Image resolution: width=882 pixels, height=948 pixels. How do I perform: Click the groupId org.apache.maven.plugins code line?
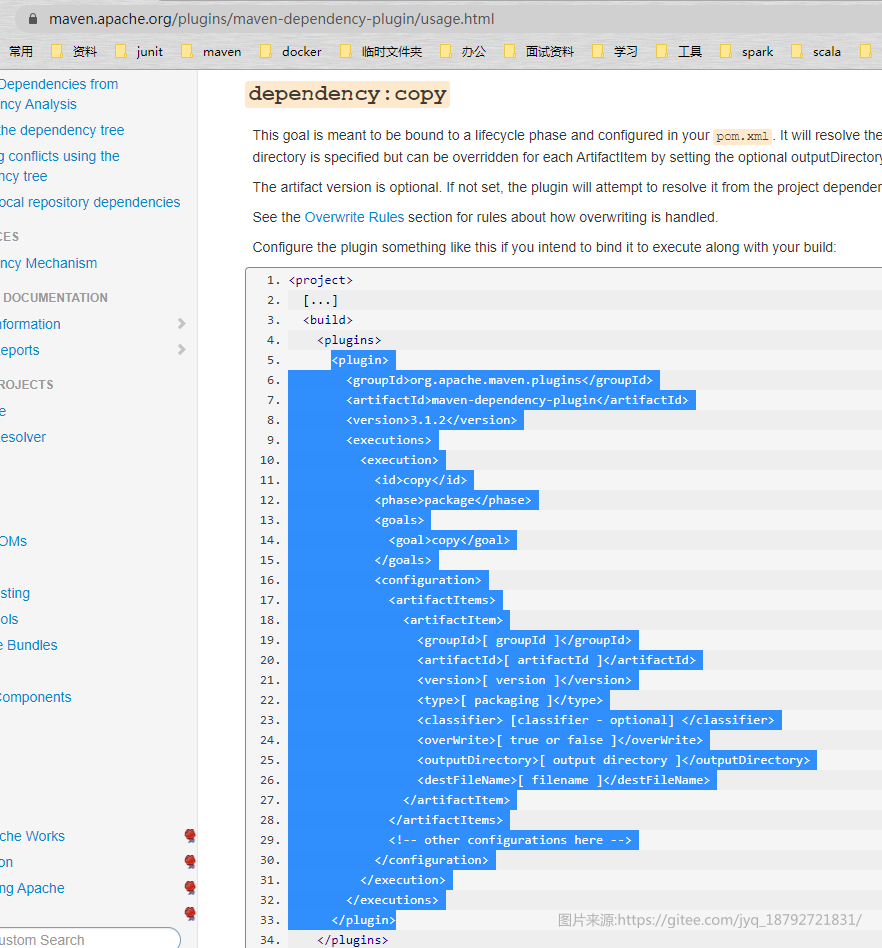(499, 380)
